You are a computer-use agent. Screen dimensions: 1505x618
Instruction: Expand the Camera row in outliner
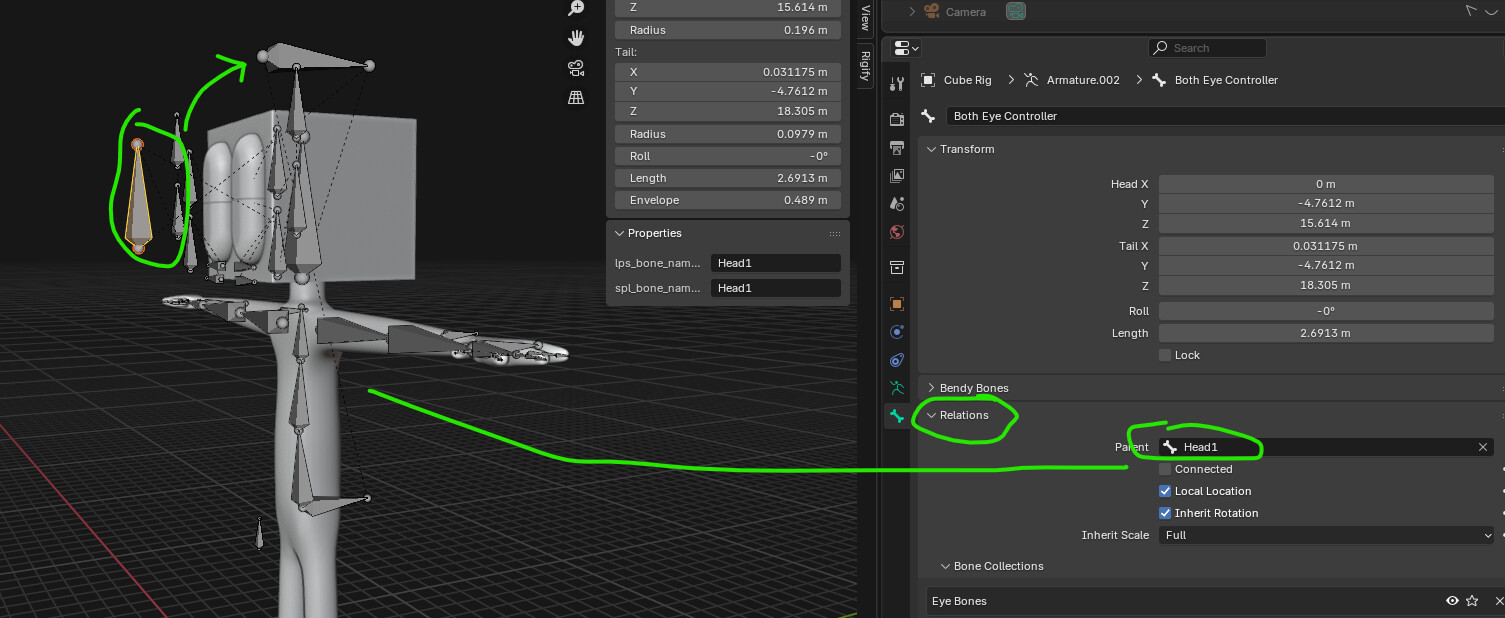click(912, 12)
